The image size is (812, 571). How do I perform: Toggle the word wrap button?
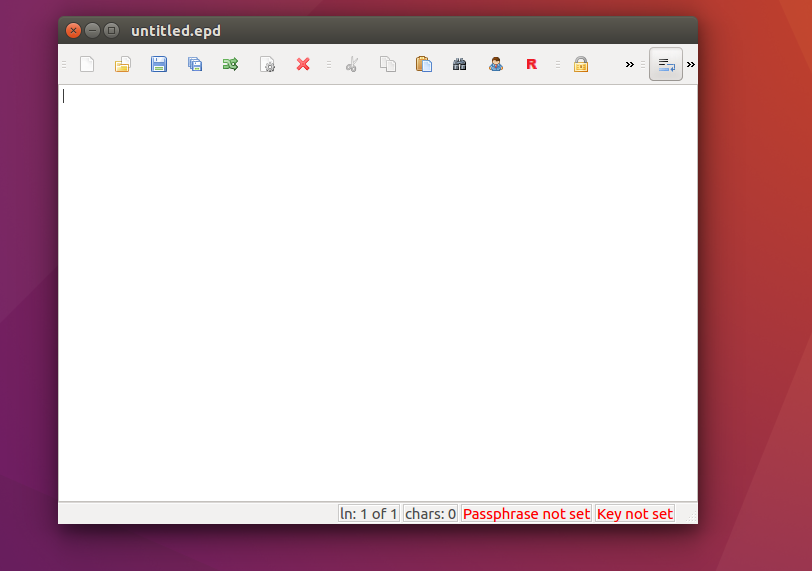click(666, 64)
